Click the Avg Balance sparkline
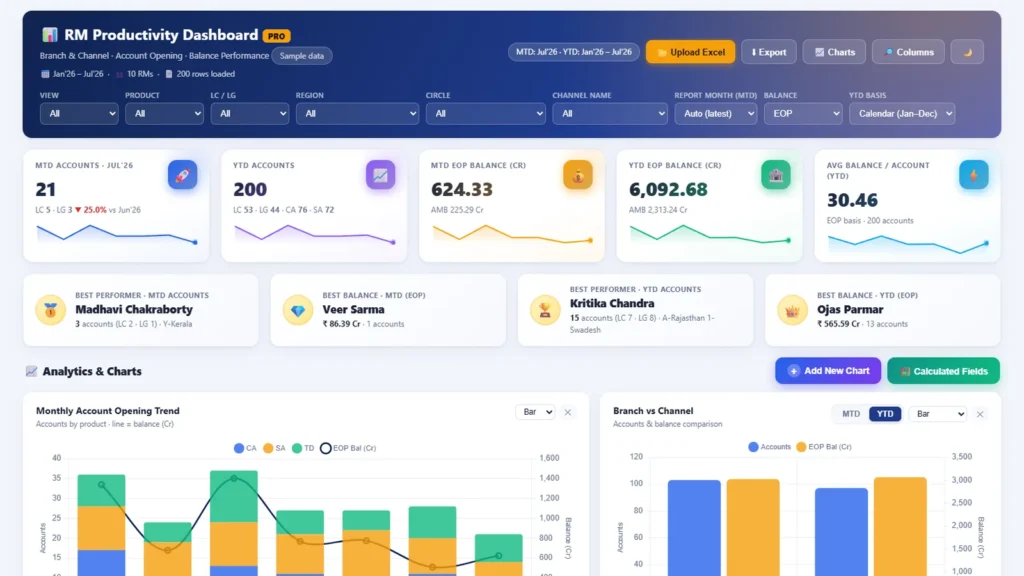This screenshot has width=1024, height=576. point(908,244)
